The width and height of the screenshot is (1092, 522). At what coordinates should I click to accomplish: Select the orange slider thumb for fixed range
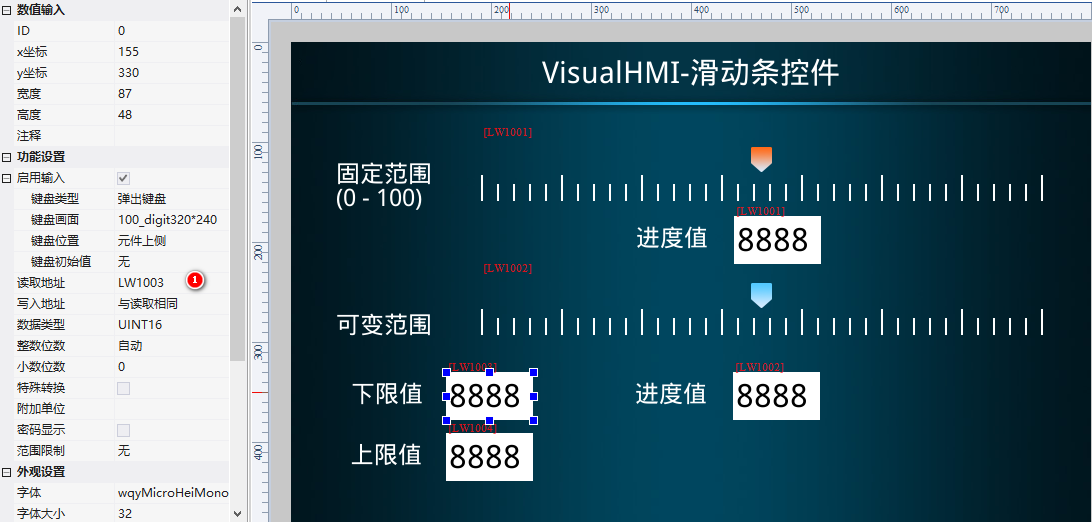[x=761, y=159]
